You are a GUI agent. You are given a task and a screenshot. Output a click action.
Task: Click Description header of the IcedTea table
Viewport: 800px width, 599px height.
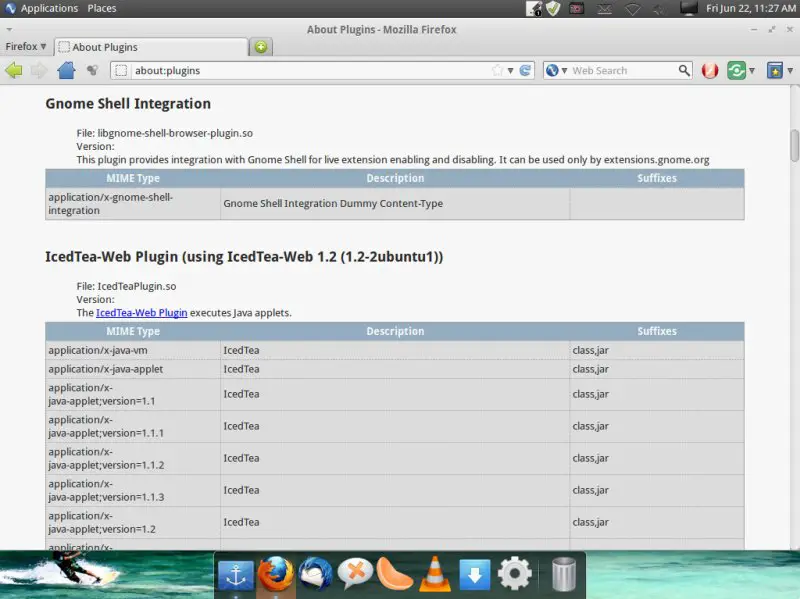tap(395, 331)
